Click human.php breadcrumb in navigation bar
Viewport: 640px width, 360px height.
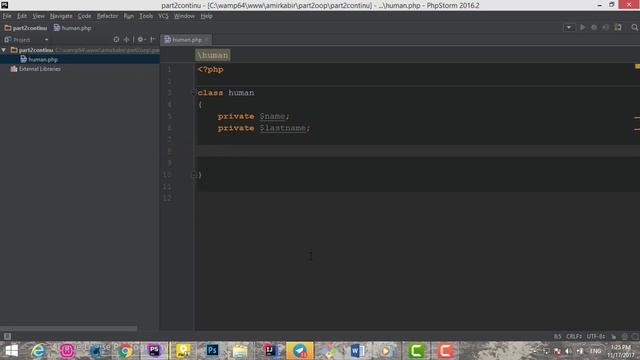coord(73,28)
